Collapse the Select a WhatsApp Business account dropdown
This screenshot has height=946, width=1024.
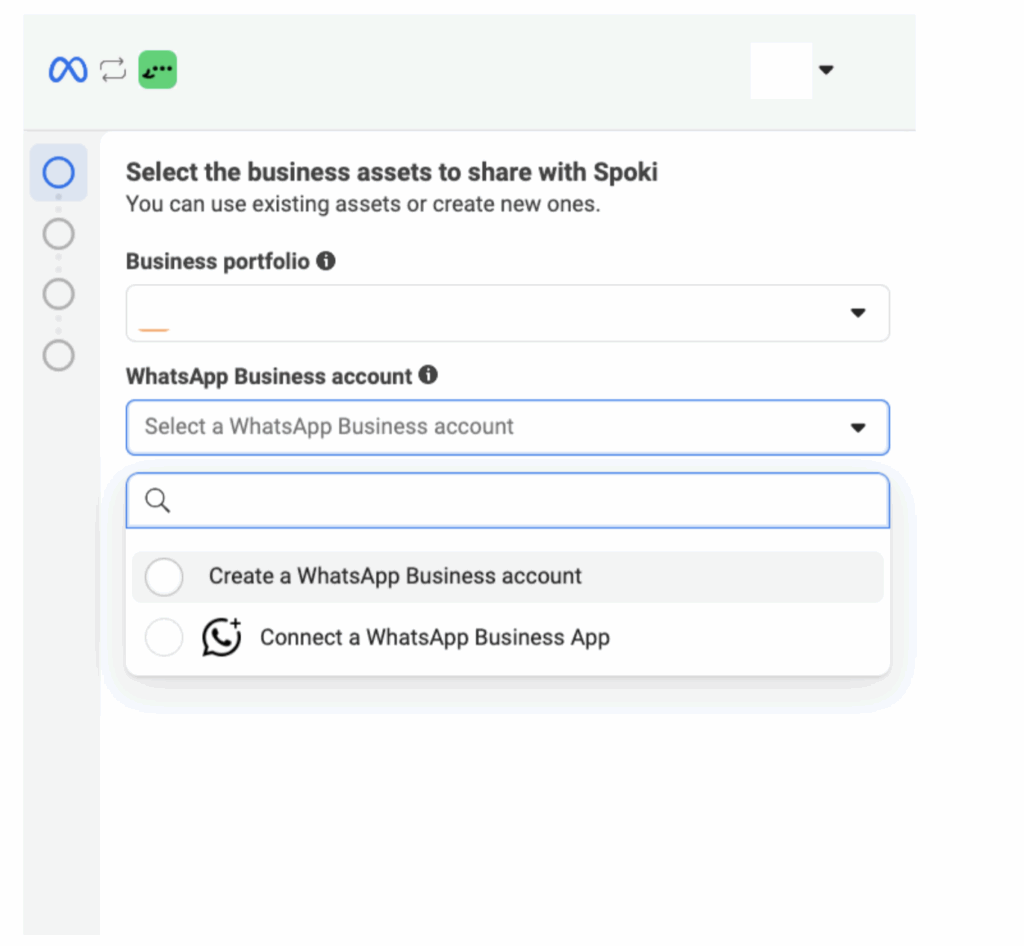click(857, 428)
